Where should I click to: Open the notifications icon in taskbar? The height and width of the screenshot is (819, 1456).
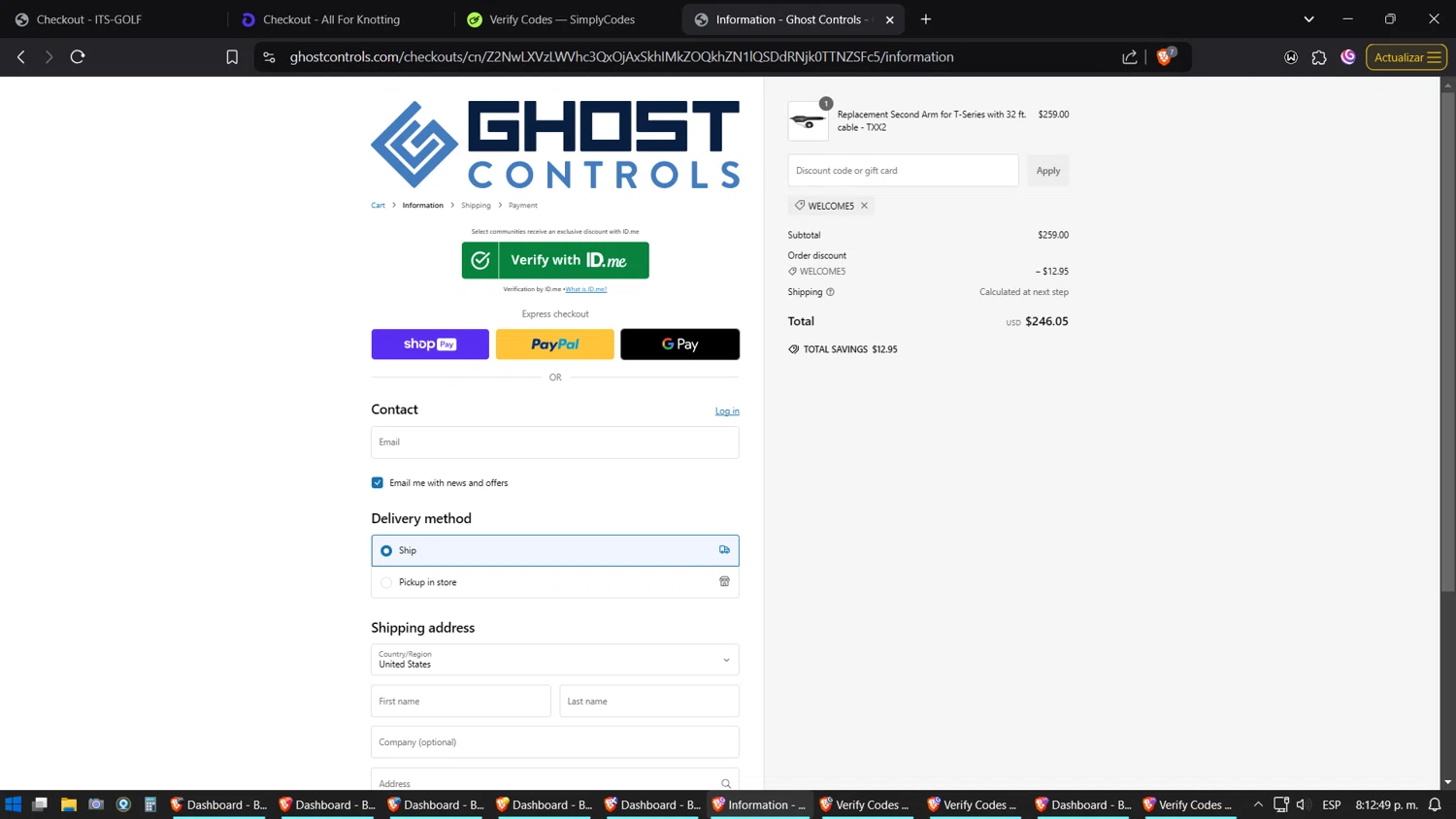point(1435,804)
